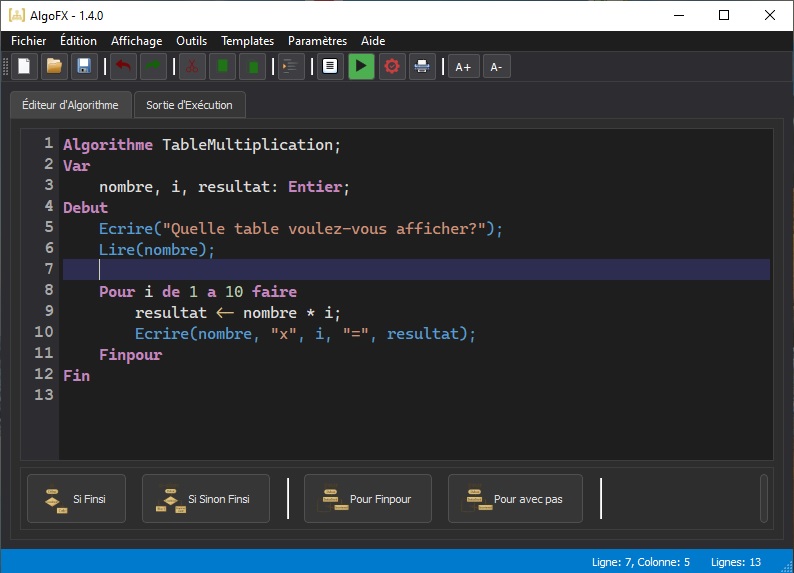794x573 pixels.
Task: Click the template panel scrollbar
Action: [764, 499]
